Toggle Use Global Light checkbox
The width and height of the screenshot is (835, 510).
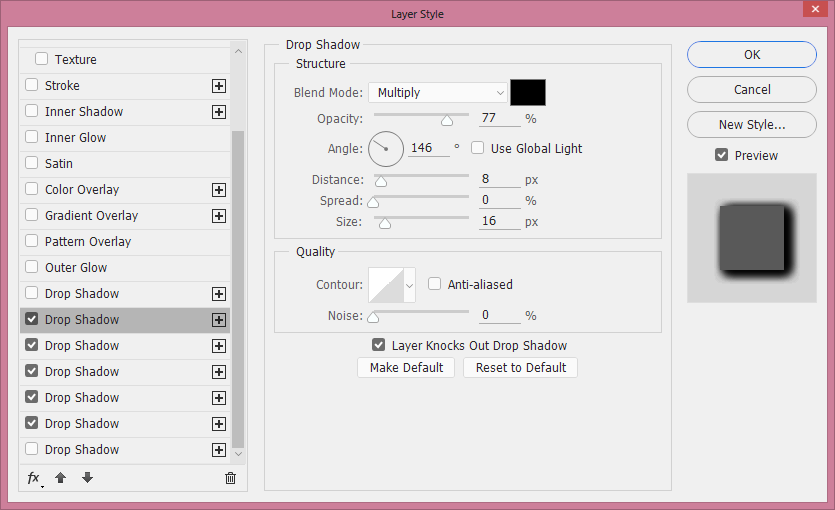click(x=478, y=147)
